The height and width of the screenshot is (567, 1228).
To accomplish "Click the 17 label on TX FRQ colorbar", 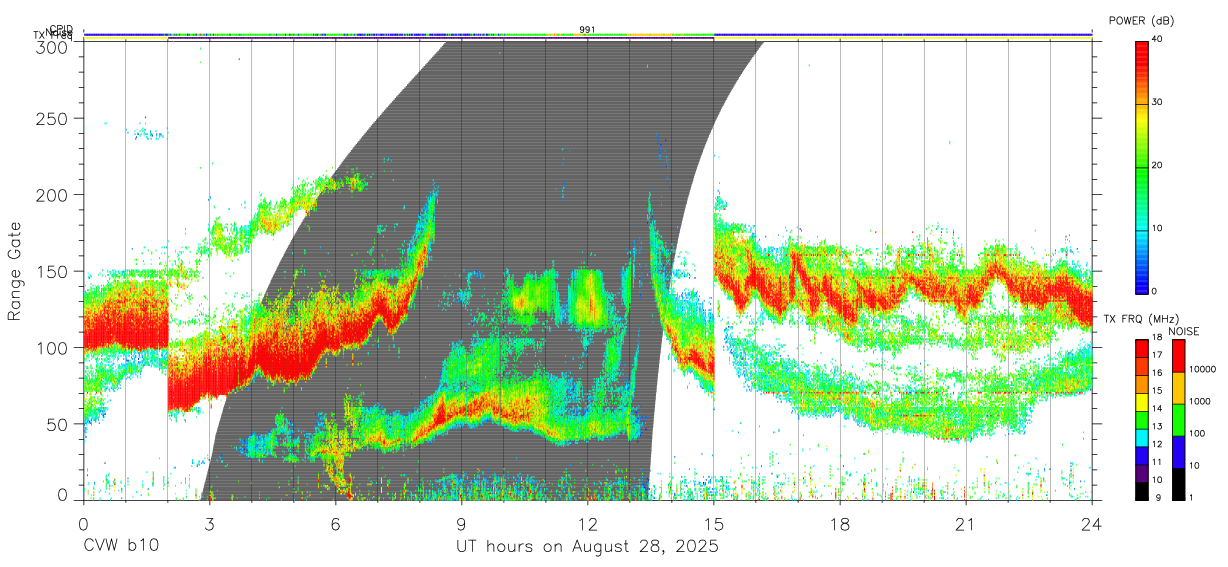I will click(x=1155, y=355).
